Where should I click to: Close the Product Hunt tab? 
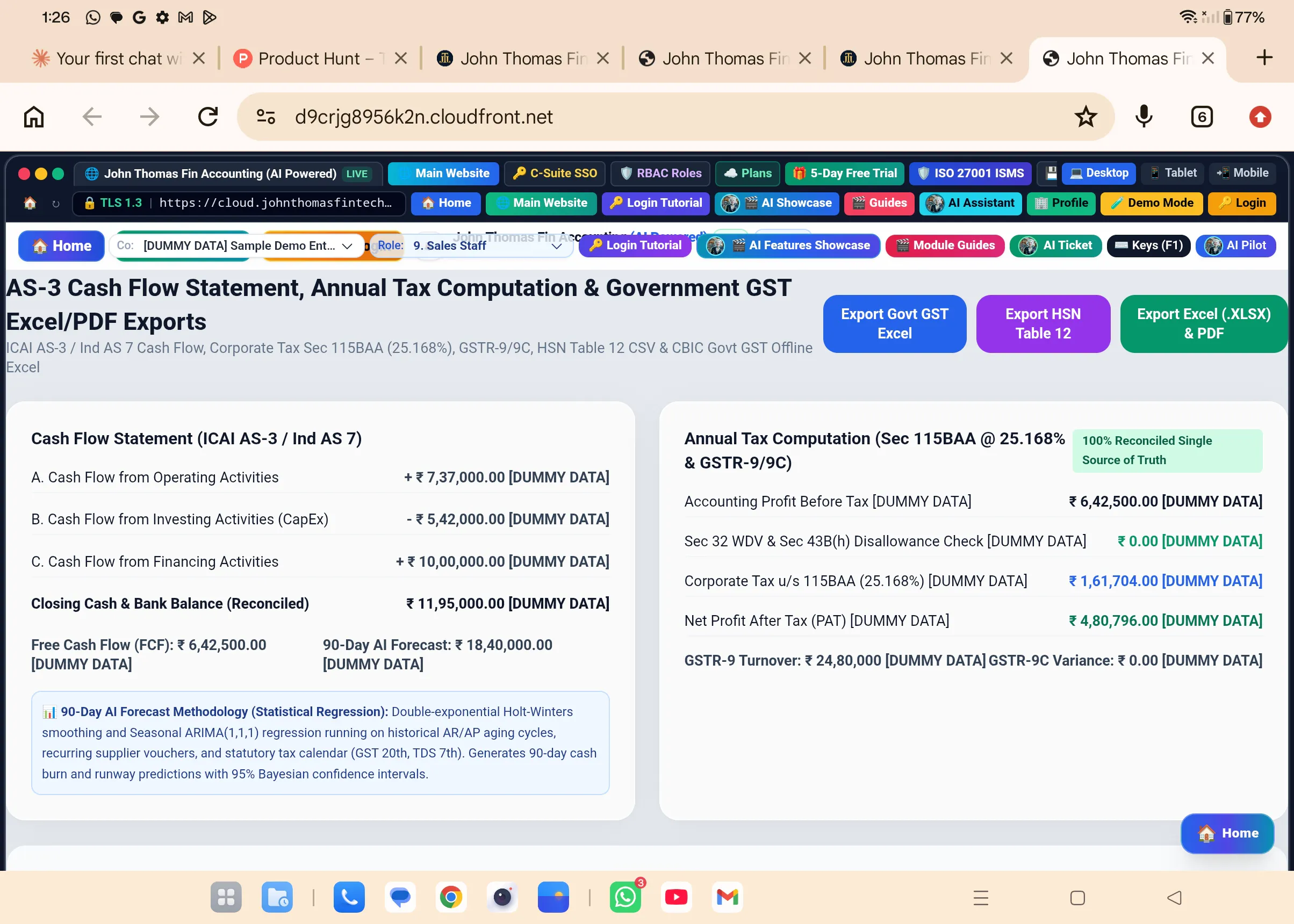point(401,58)
